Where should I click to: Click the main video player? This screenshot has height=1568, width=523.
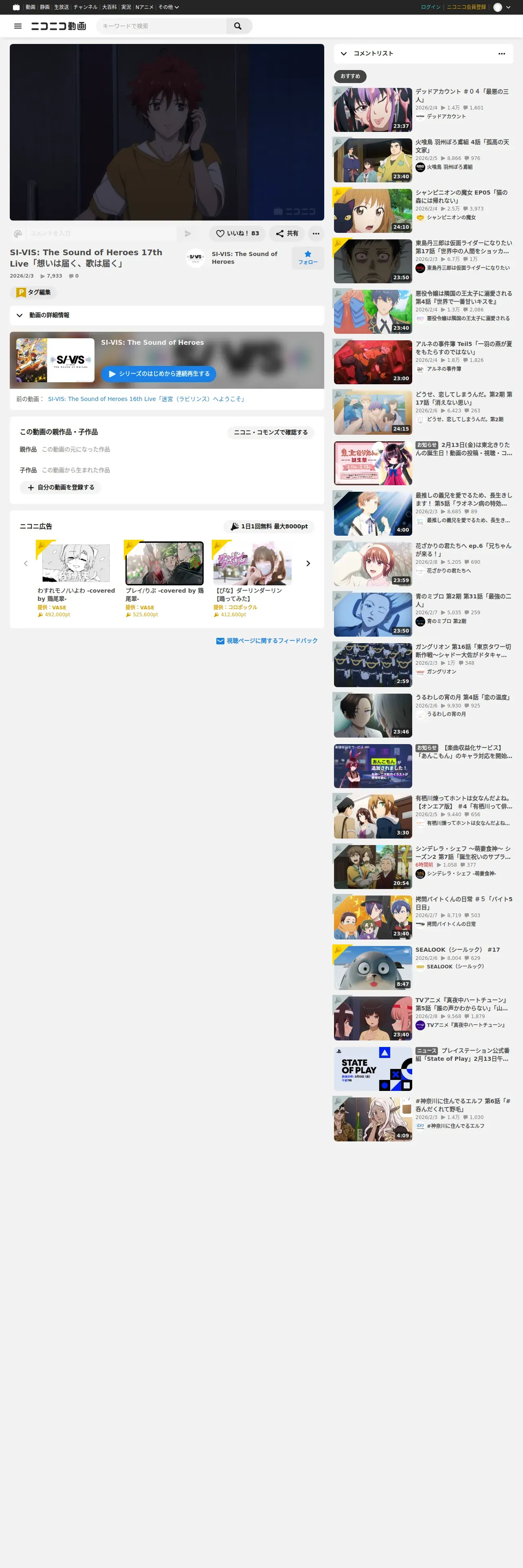(x=167, y=132)
